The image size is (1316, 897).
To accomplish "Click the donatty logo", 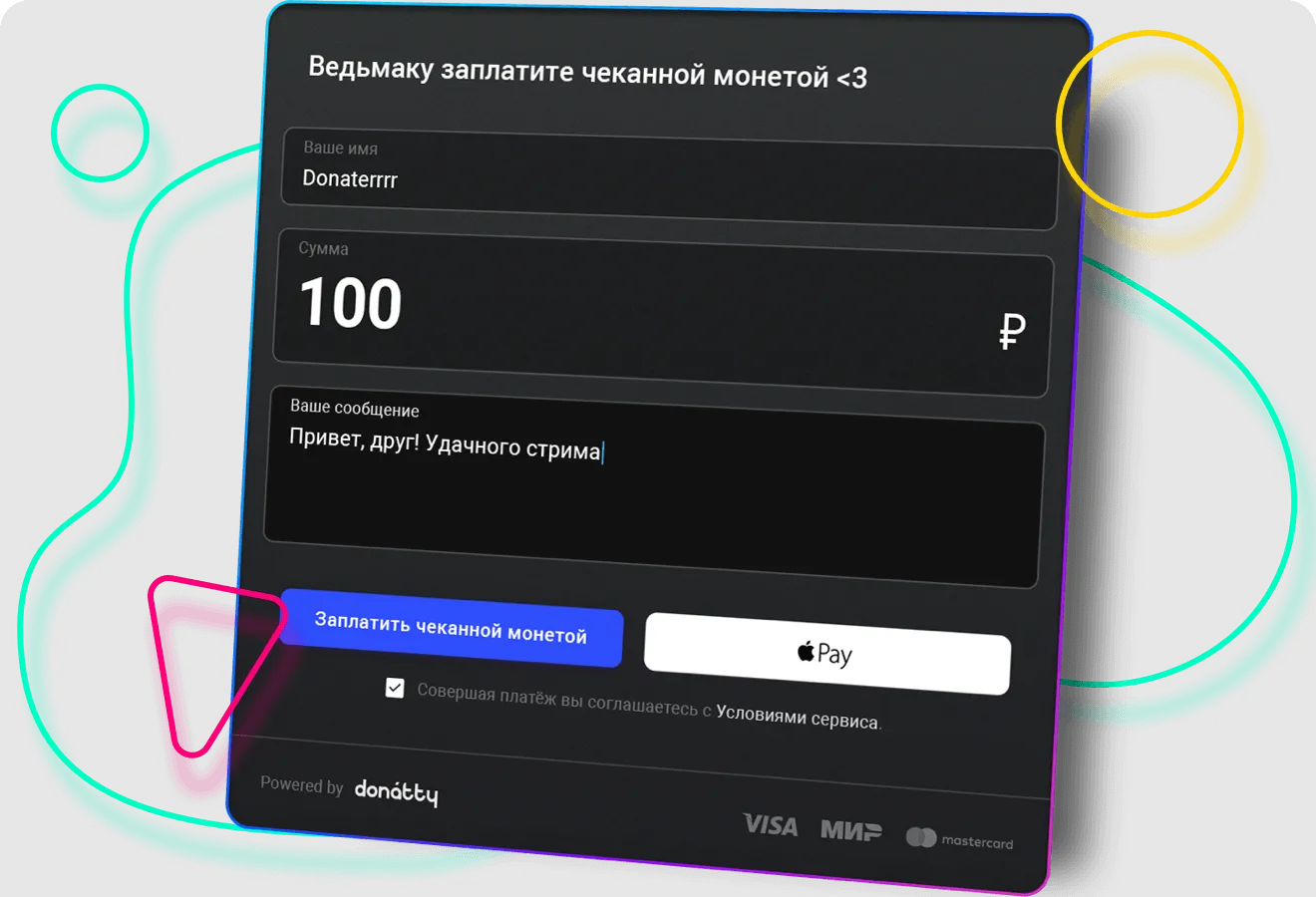I will [396, 792].
